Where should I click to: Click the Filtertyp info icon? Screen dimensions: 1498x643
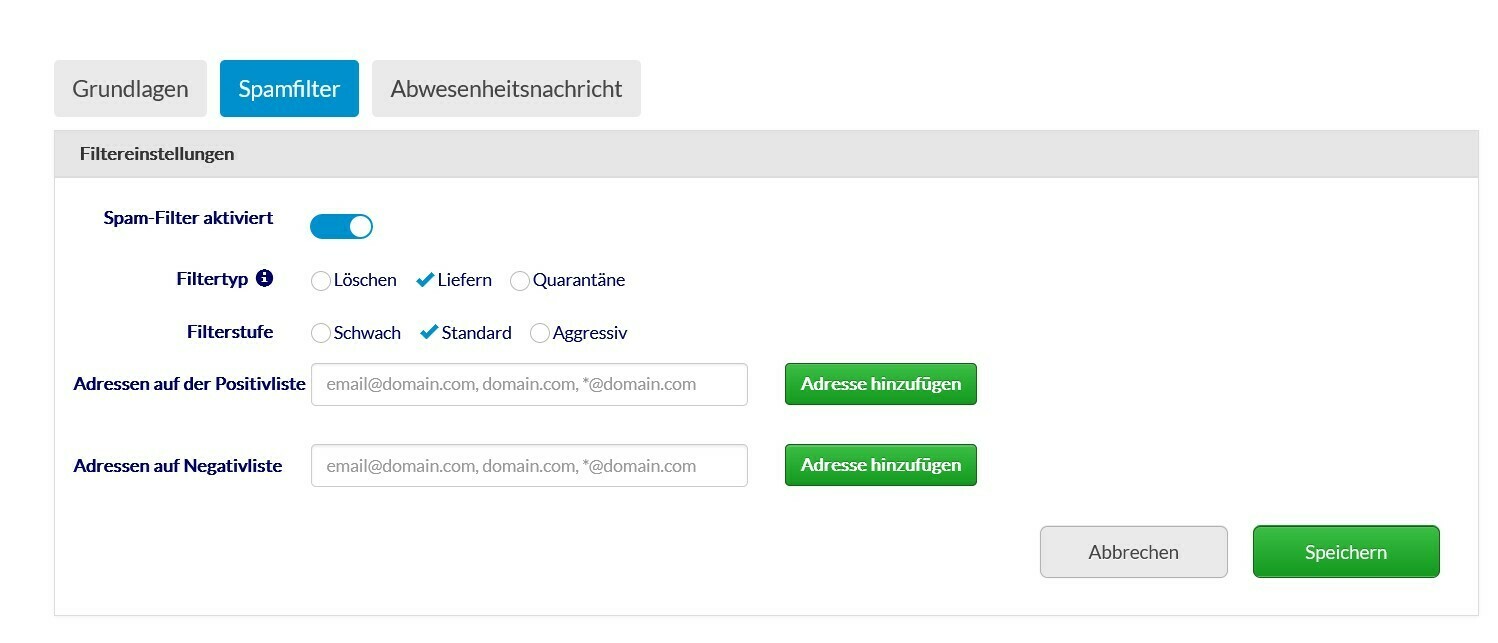tap(264, 278)
